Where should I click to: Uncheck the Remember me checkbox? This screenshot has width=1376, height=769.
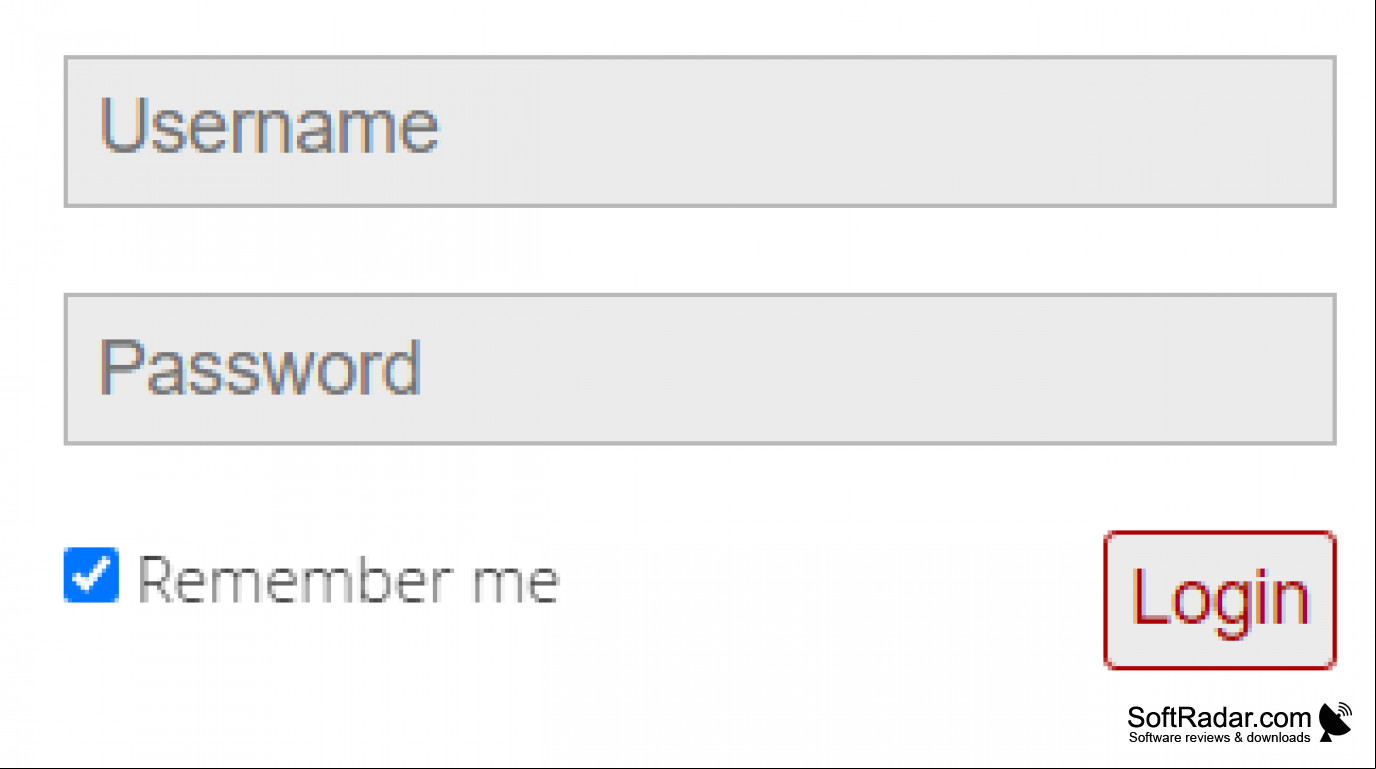(x=91, y=575)
